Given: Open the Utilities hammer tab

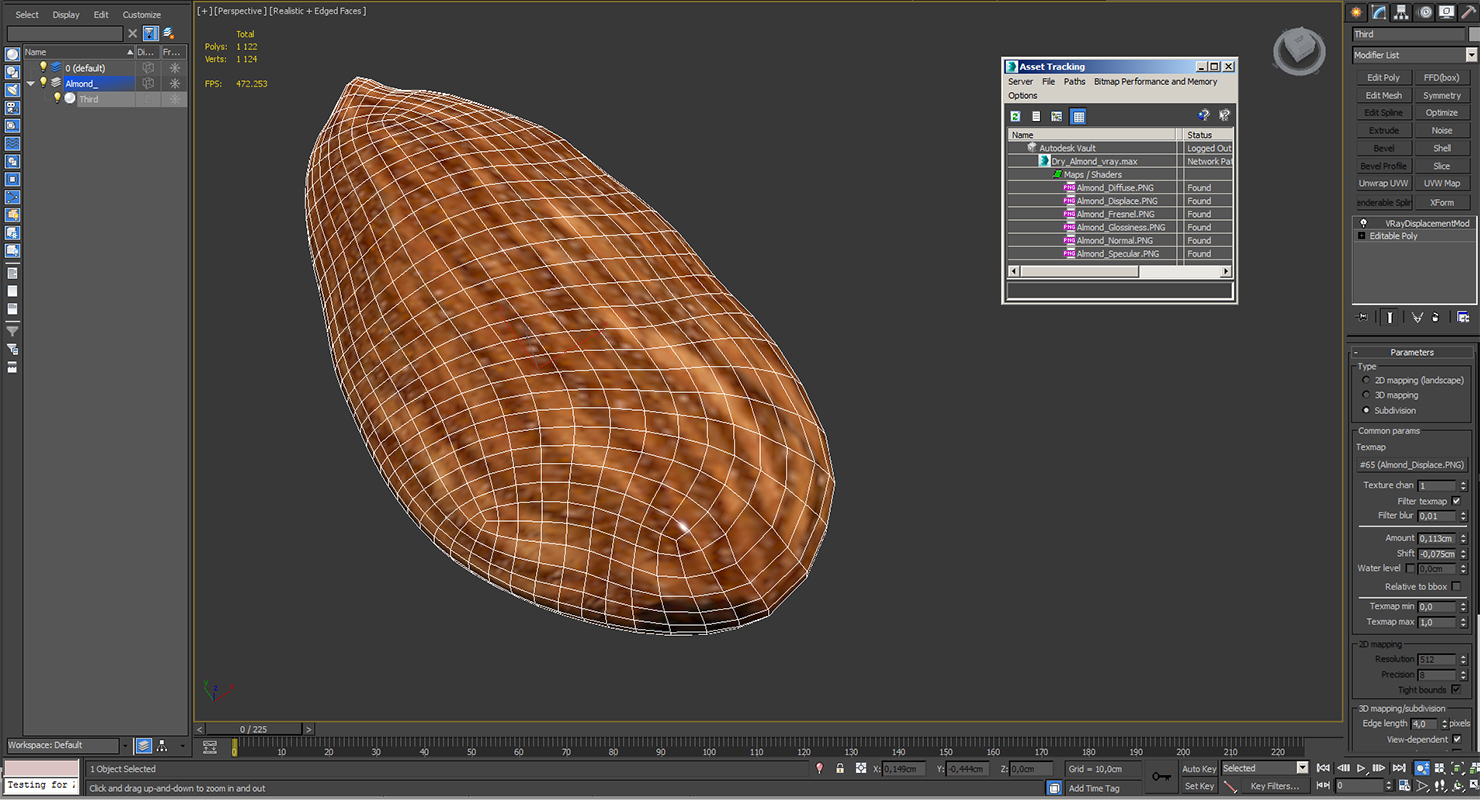Looking at the screenshot, I should 1467,12.
